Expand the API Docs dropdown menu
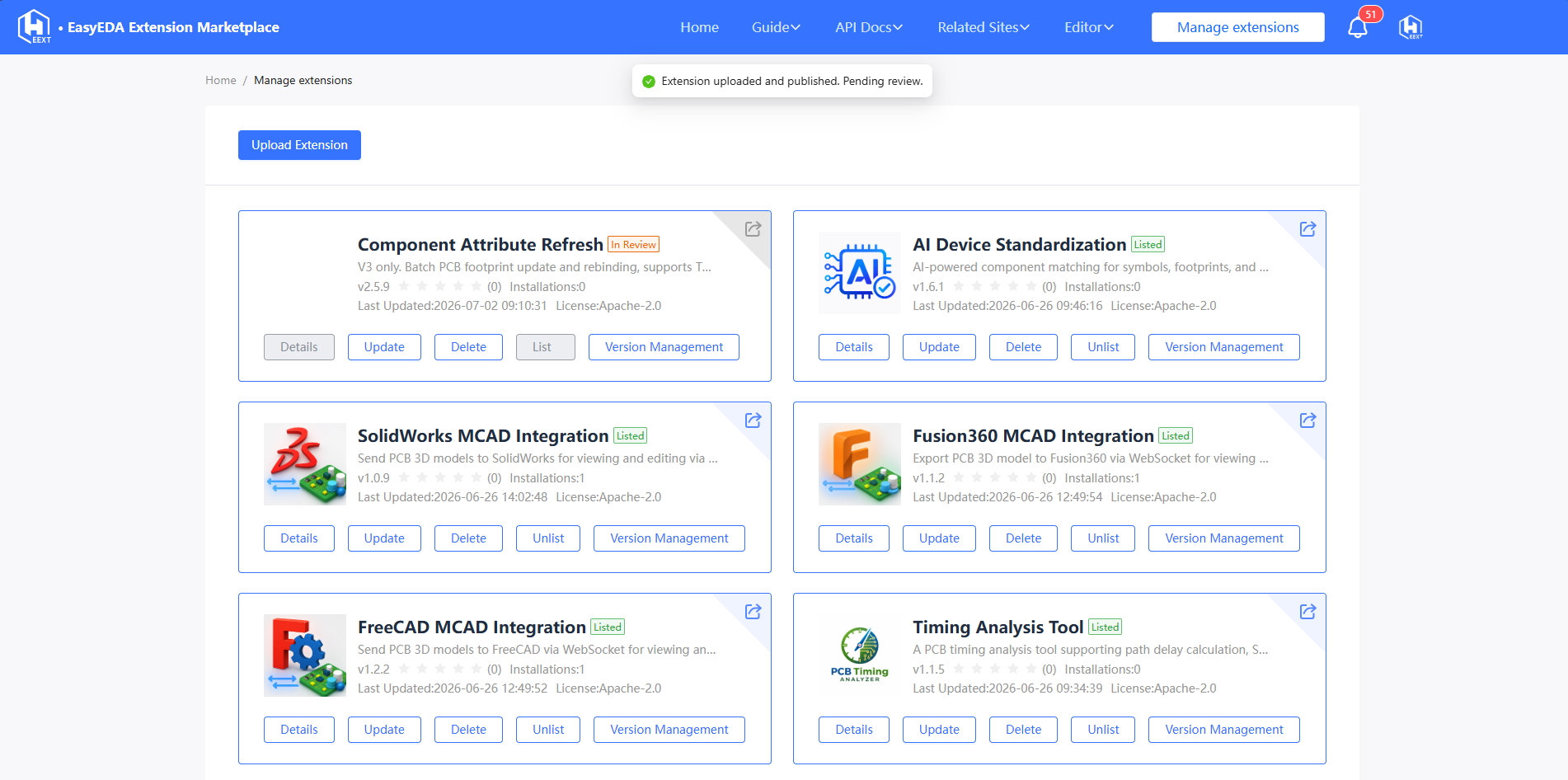The width and height of the screenshot is (1568, 780). (x=869, y=27)
